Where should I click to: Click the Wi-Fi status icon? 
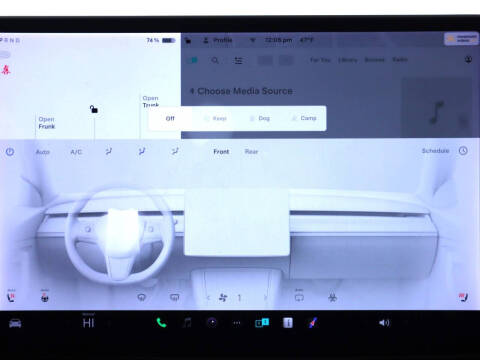pyautogui.click(x=253, y=40)
